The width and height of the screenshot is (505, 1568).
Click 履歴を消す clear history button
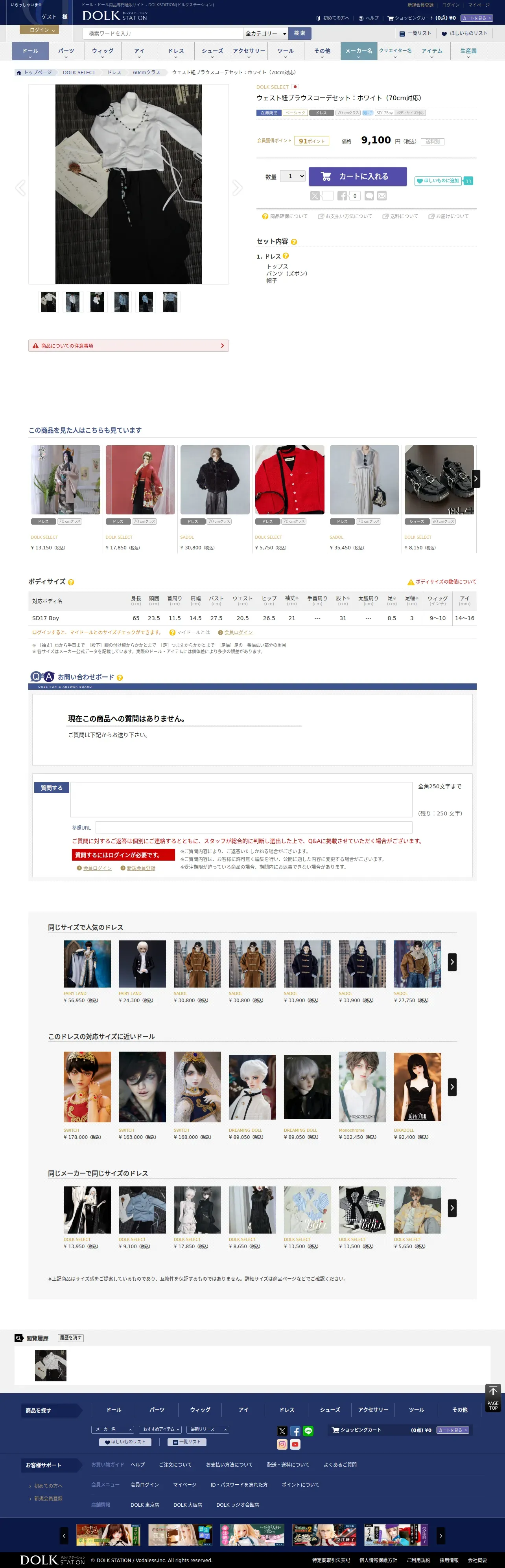pos(71,1338)
